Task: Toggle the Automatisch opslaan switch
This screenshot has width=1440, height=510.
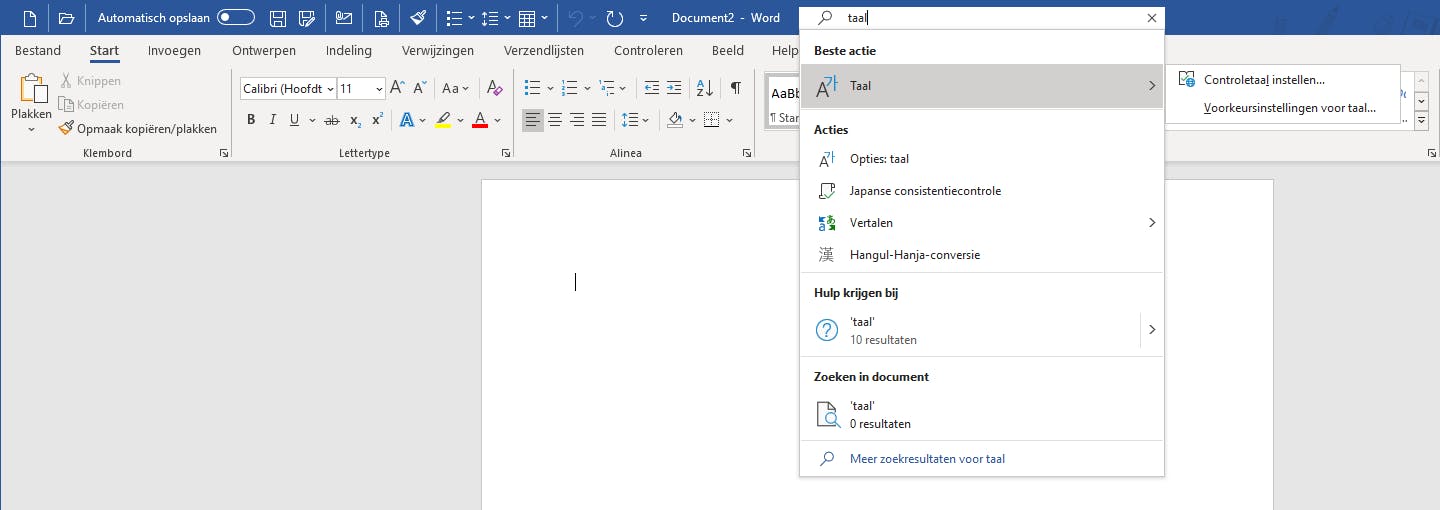Action: tap(235, 18)
